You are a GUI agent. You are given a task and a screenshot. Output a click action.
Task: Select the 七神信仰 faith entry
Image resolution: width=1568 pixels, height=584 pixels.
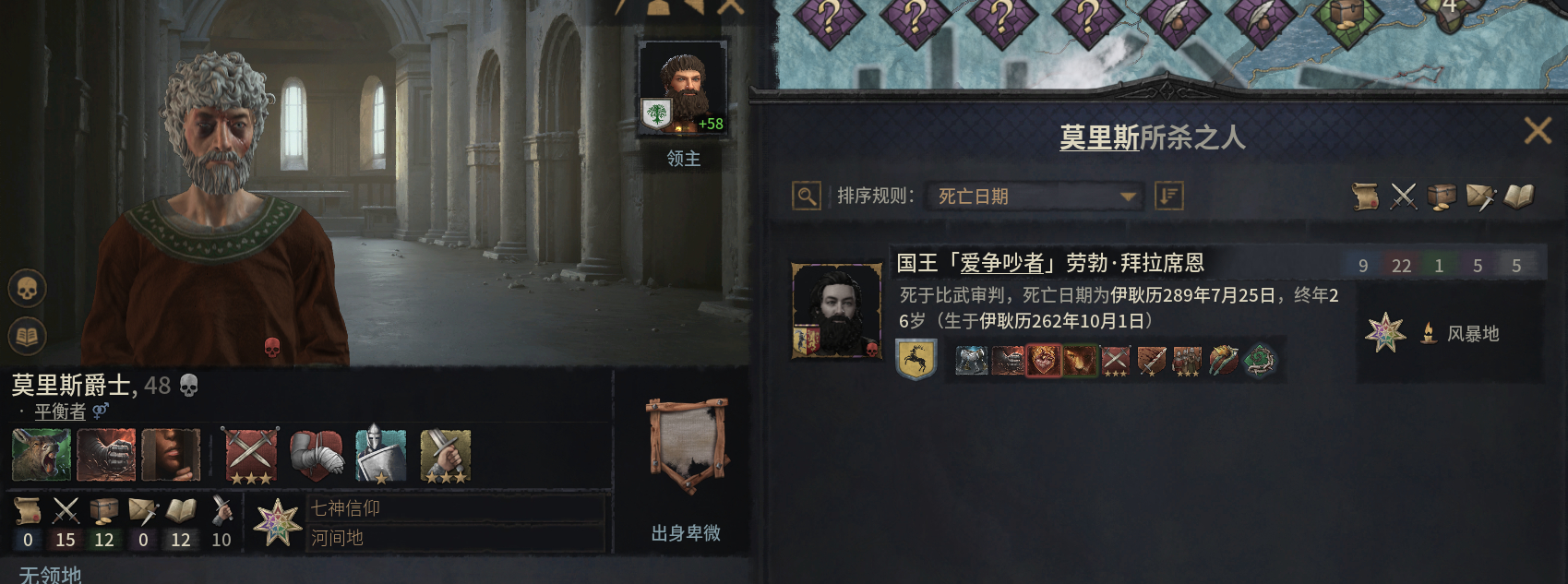(x=455, y=508)
